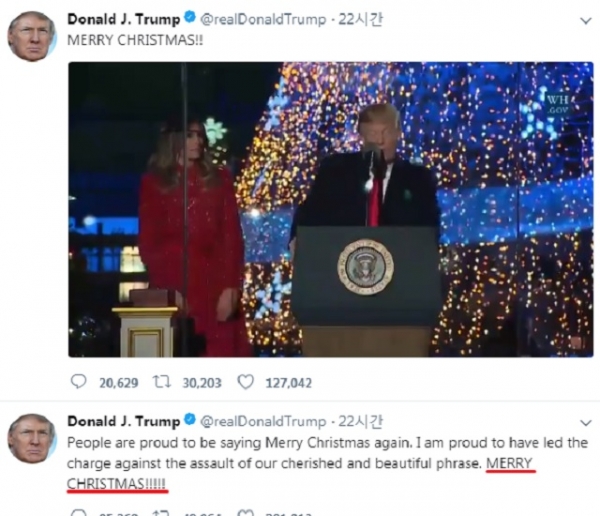Click @realDonaldTrump handle on first tweet
Image resolution: width=600 pixels, height=516 pixels.
click(x=263, y=19)
